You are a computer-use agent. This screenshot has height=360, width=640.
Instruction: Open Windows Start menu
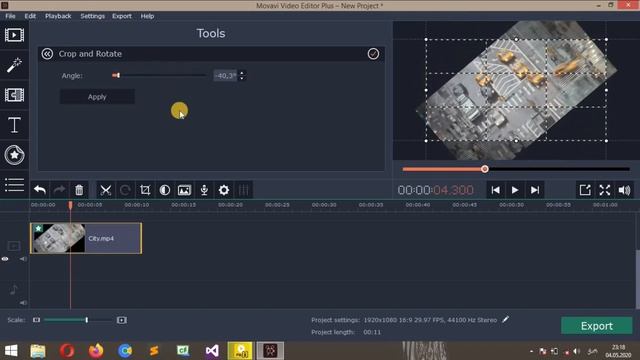tap(11, 351)
